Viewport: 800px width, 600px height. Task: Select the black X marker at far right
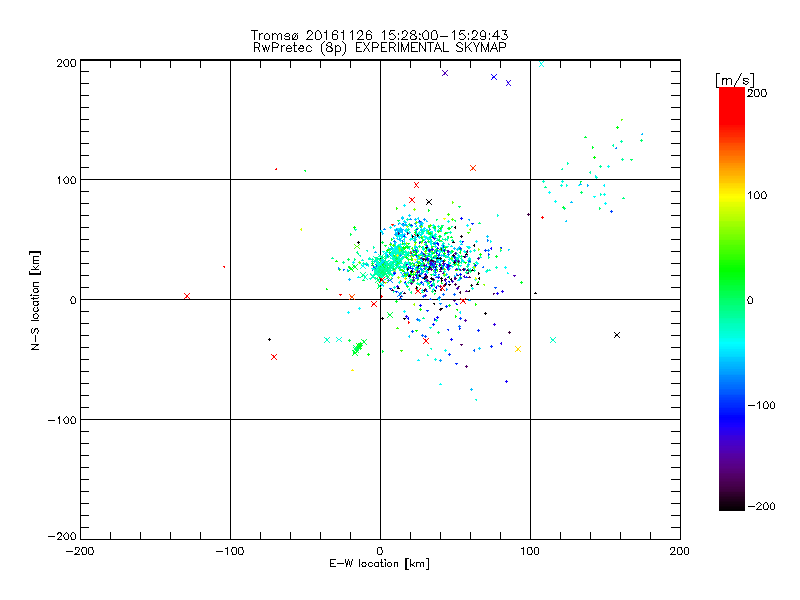617,334
